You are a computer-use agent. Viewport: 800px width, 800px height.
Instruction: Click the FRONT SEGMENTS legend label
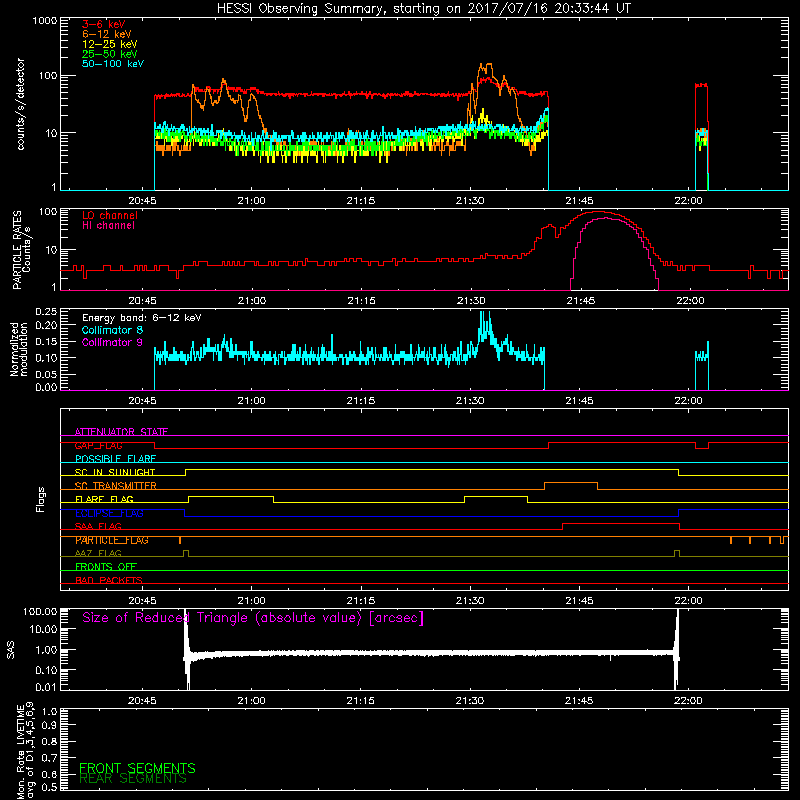pyautogui.click(x=137, y=768)
